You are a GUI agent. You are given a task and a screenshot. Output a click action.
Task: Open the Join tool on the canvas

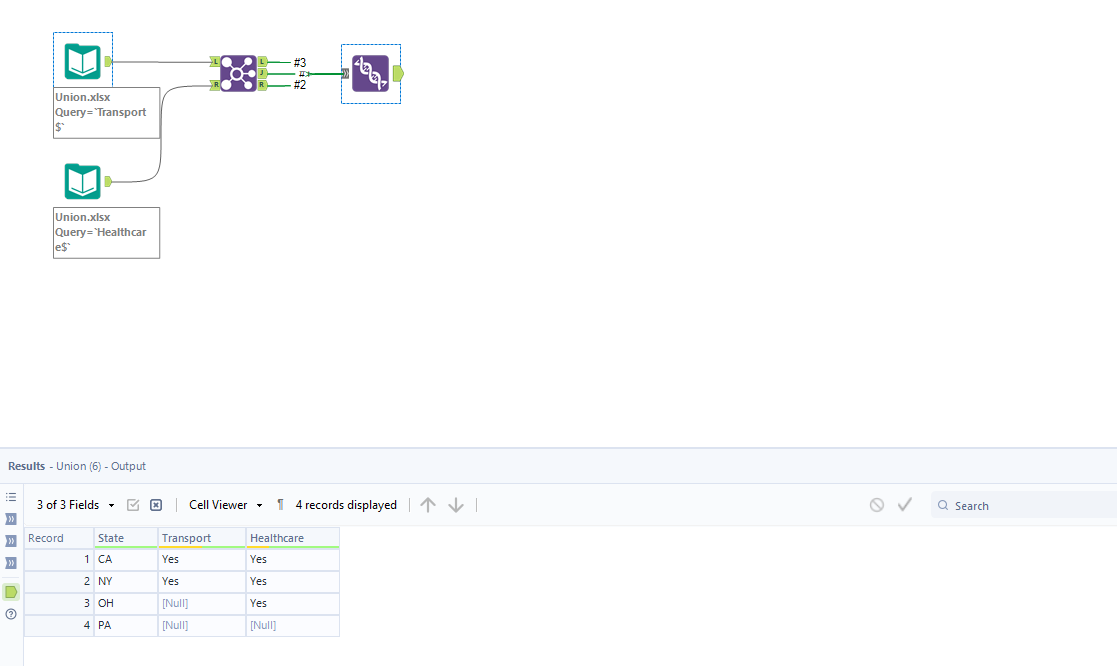click(x=237, y=72)
